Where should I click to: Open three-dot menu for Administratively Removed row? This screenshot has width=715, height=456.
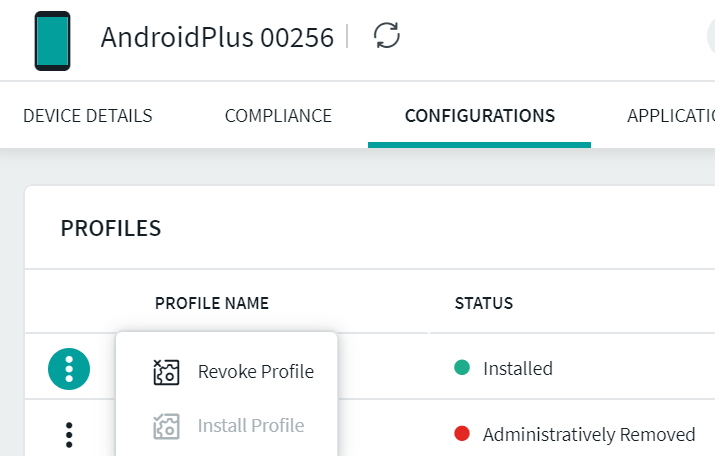69,434
